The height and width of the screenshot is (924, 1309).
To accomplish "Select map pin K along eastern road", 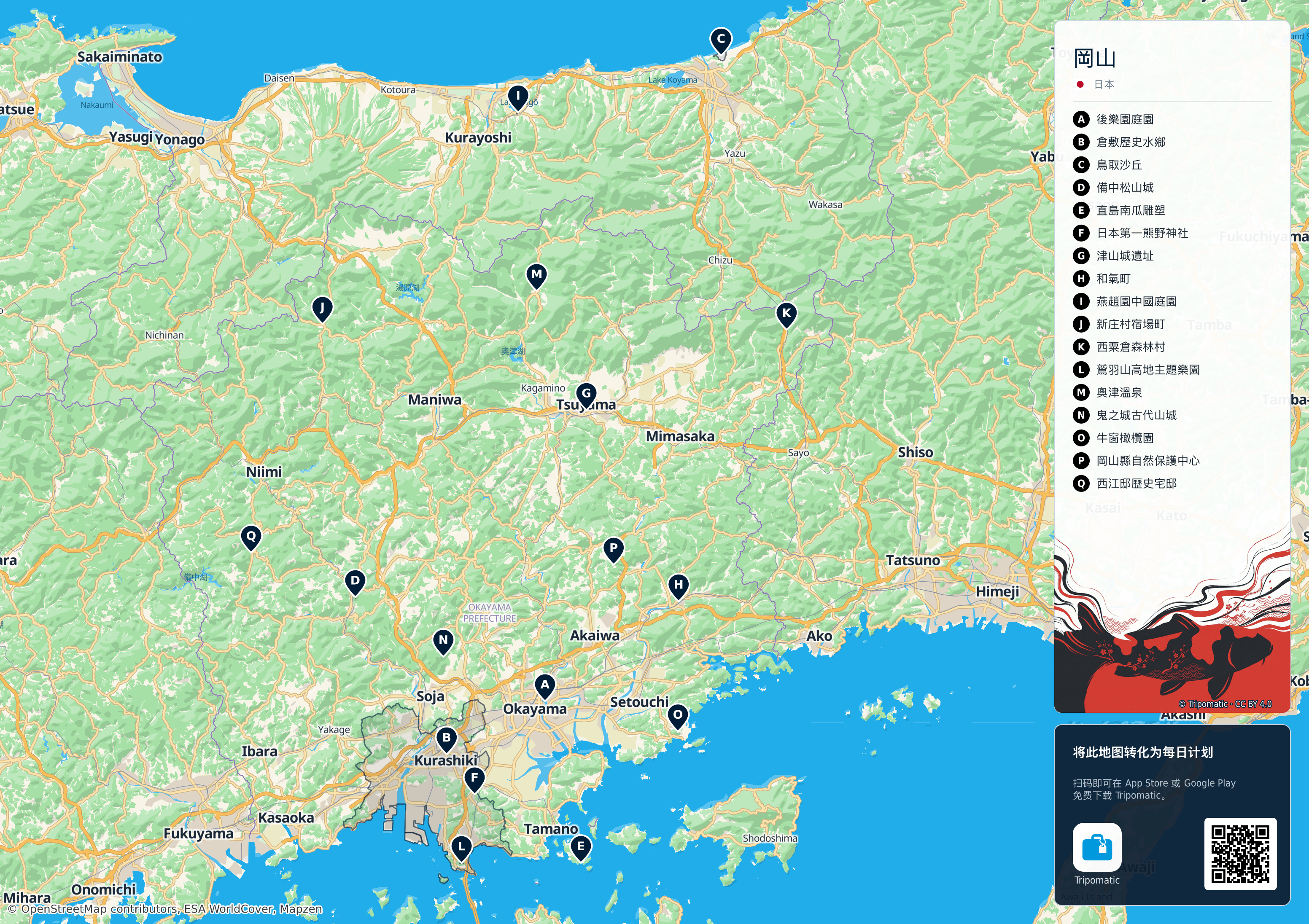I will (x=786, y=314).
